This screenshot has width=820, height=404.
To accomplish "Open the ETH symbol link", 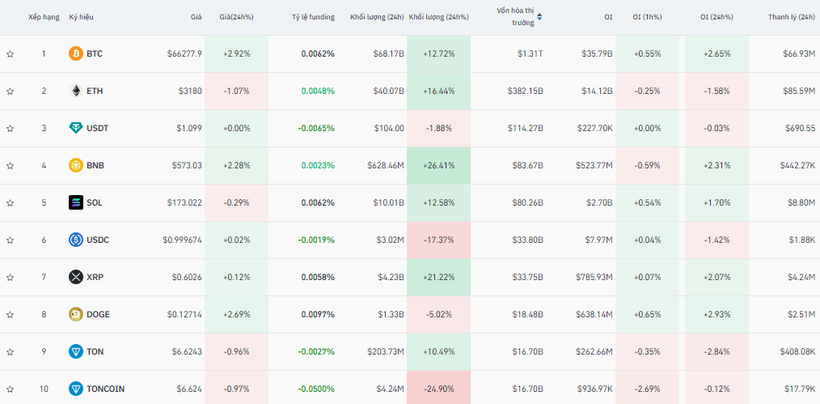I will click(95, 91).
